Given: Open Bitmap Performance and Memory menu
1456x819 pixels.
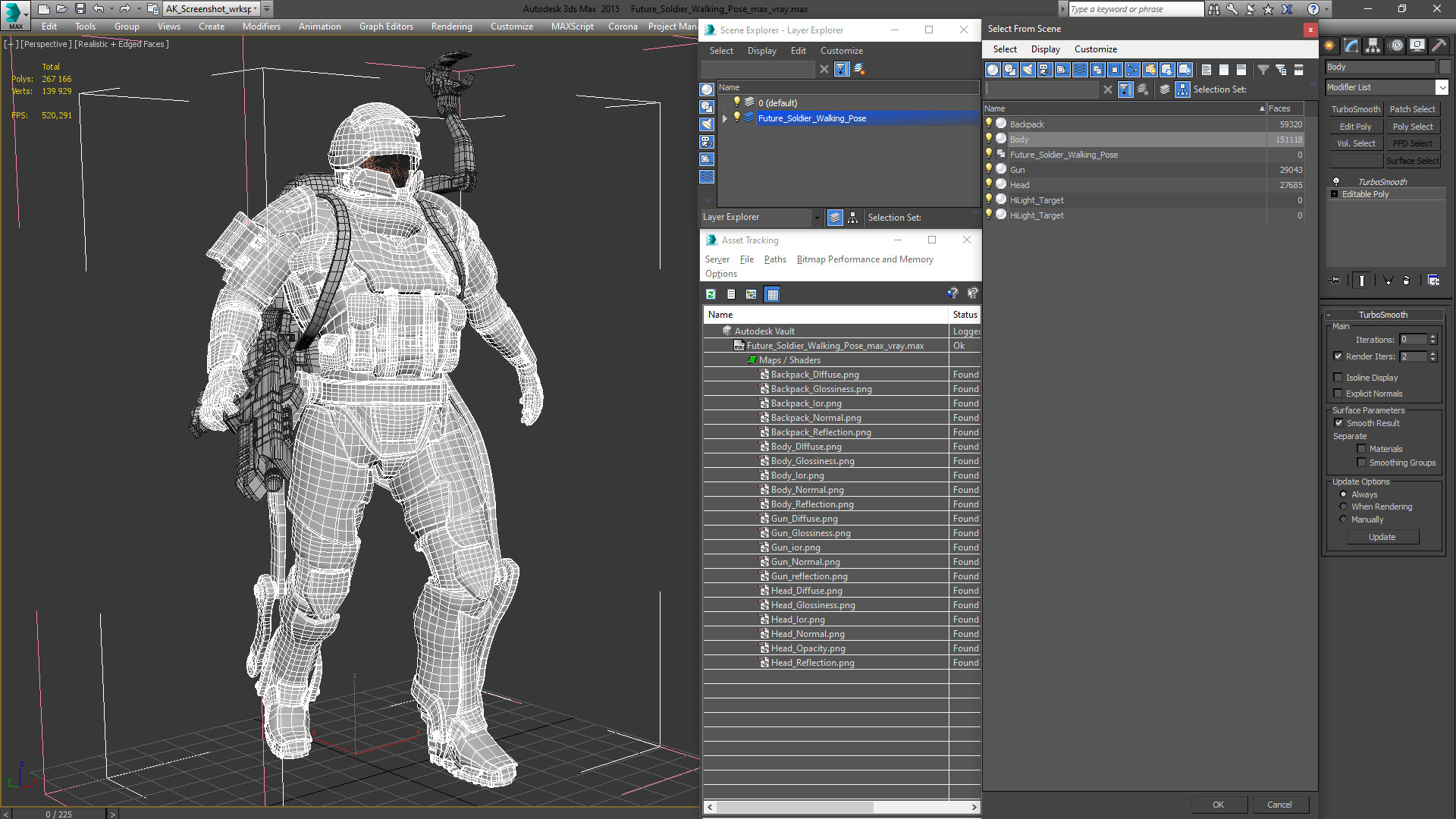Looking at the screenshot, I should 864,259.
